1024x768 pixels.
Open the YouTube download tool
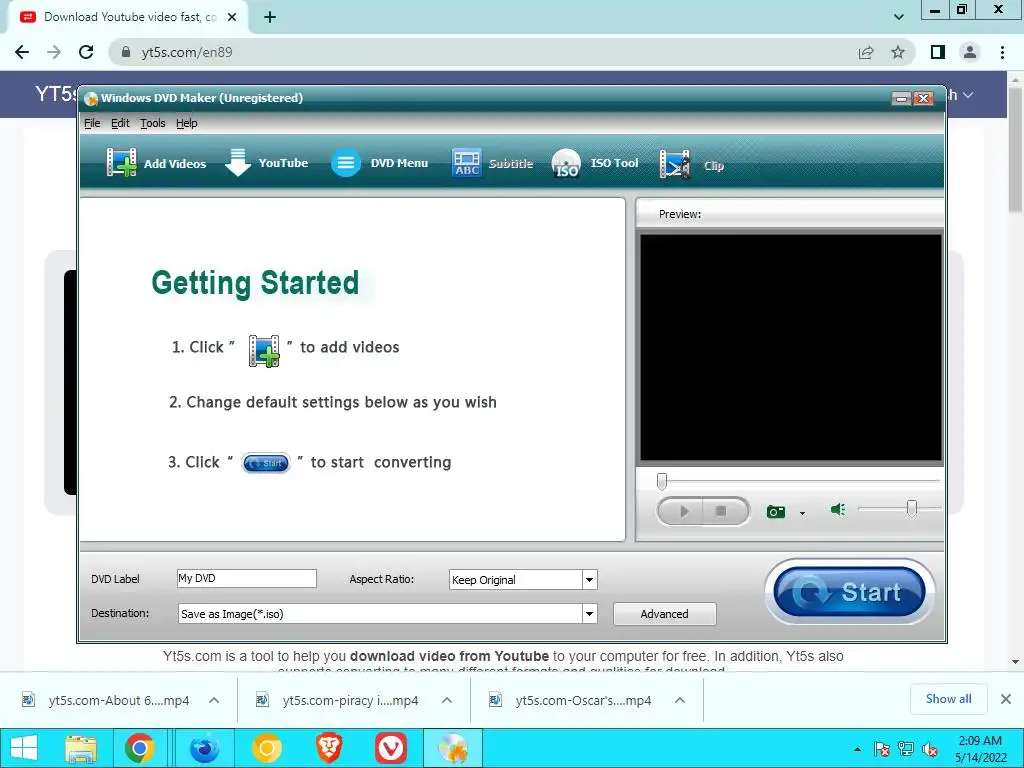tap(266, 163)
